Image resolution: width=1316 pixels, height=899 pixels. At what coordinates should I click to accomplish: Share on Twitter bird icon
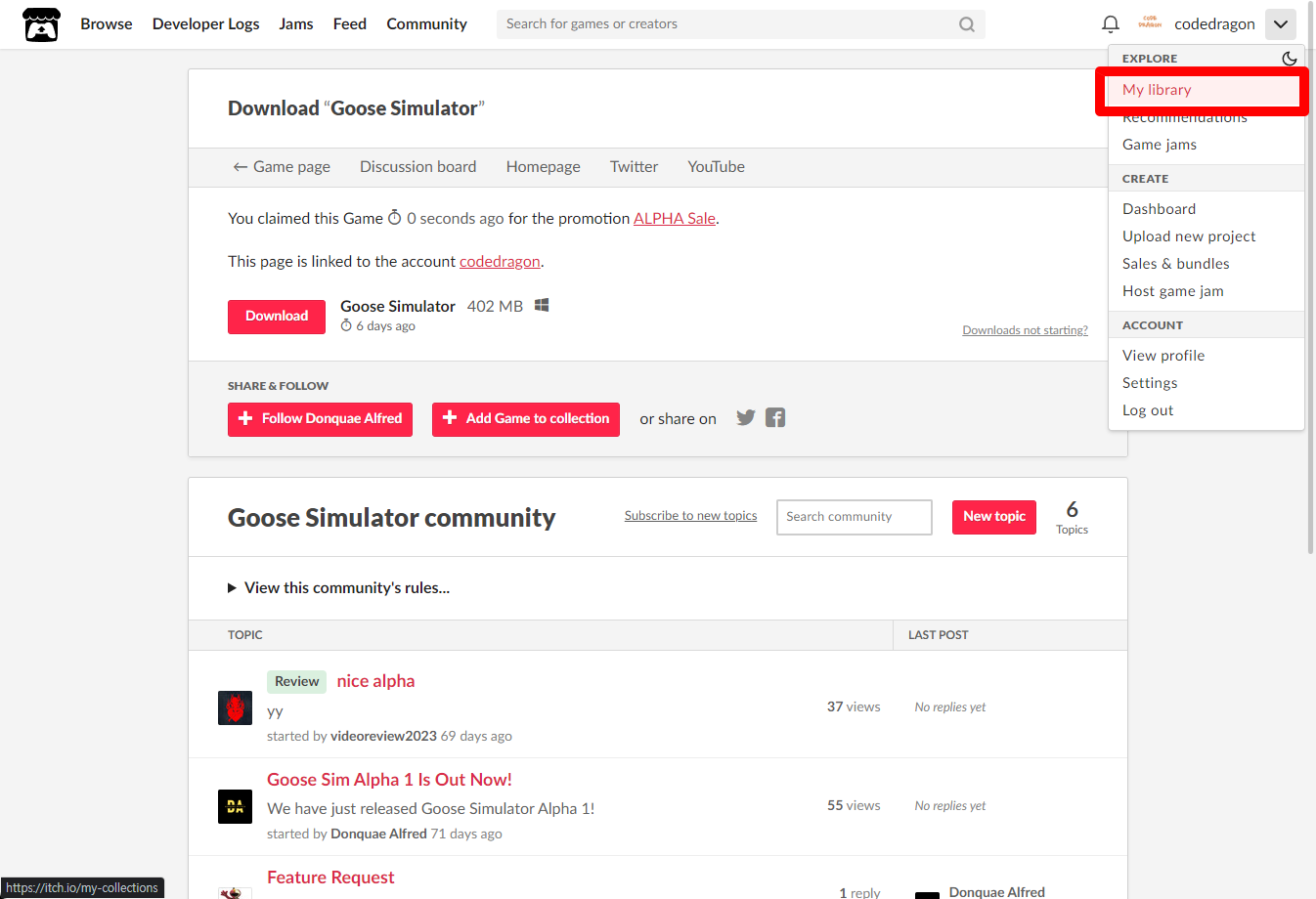click(x=746, y=417)
